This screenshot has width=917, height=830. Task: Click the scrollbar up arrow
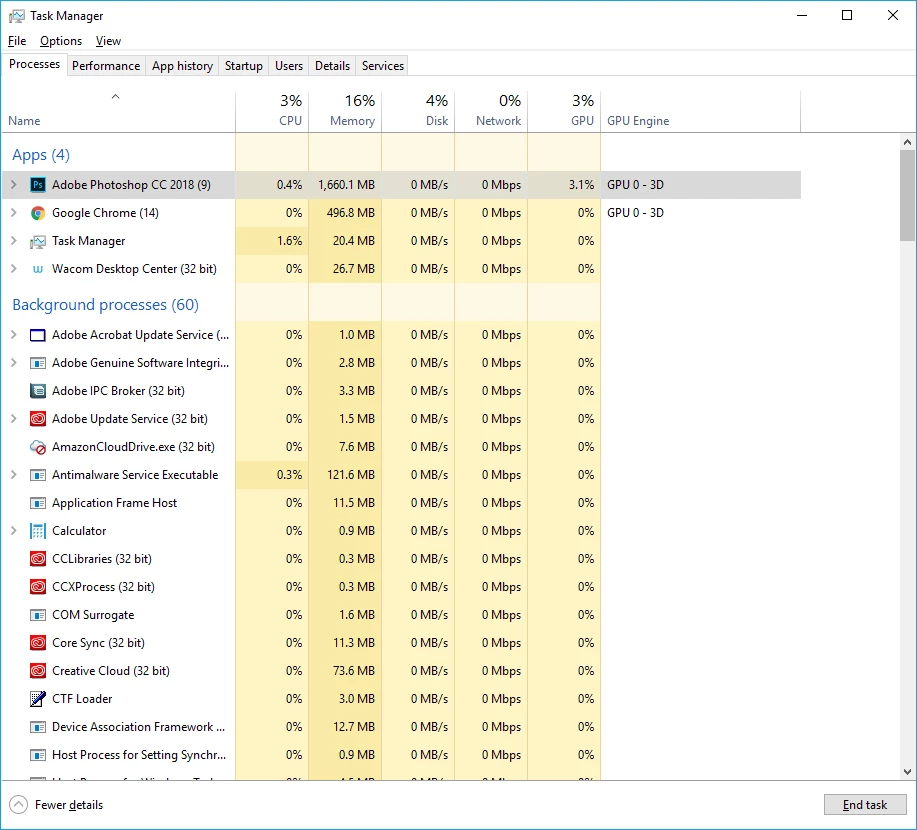[x=907, y=142]
